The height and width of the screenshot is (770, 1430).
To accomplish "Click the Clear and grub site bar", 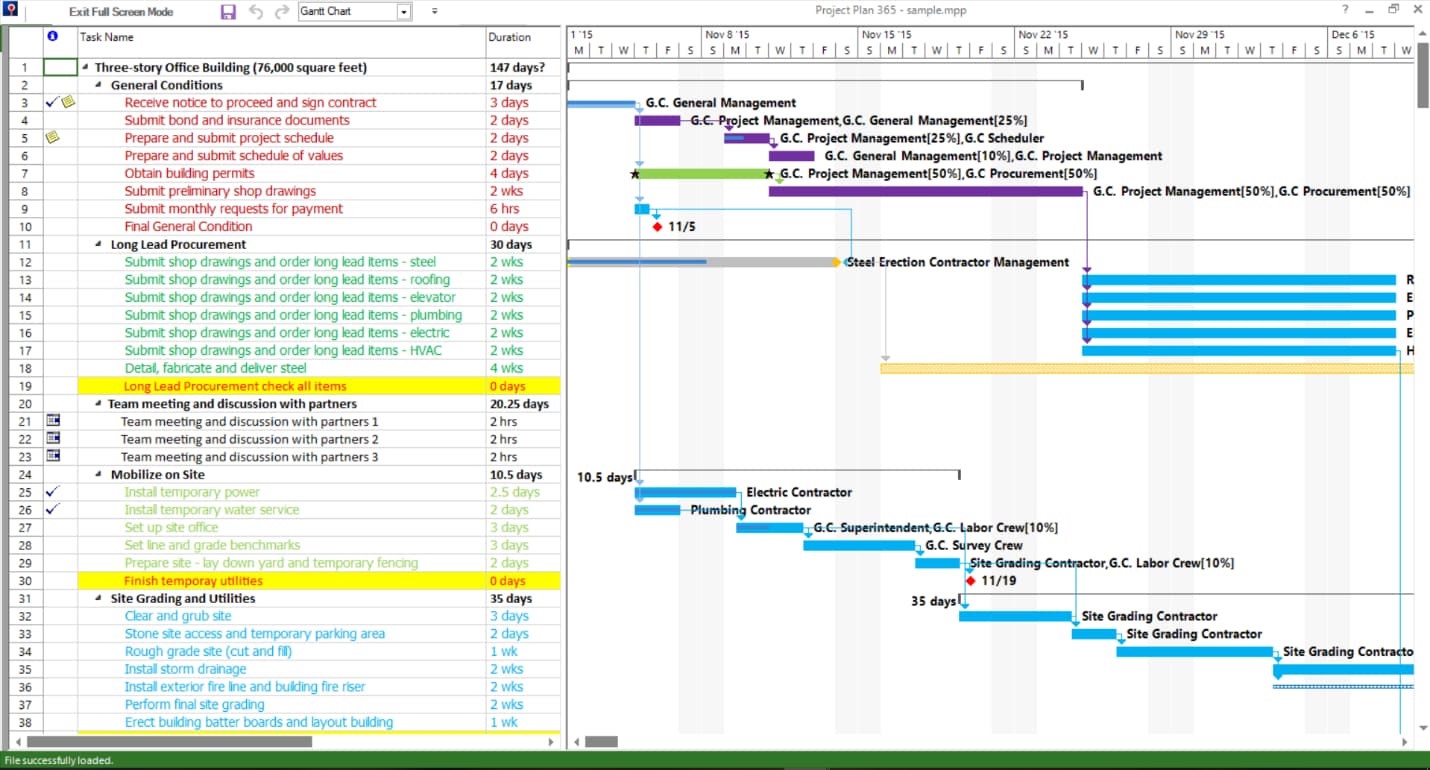I will pyautogui.click(x=1015, y=616).
